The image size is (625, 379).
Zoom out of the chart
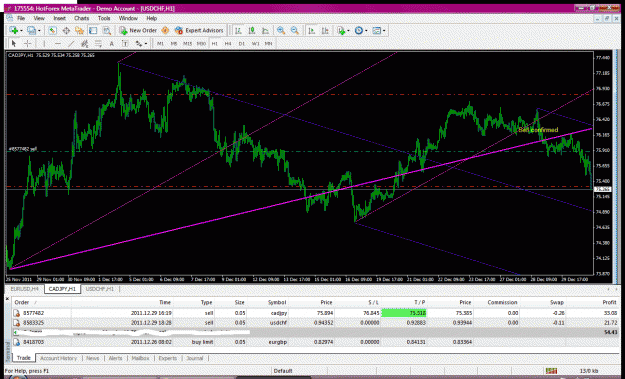pos(295,30)
